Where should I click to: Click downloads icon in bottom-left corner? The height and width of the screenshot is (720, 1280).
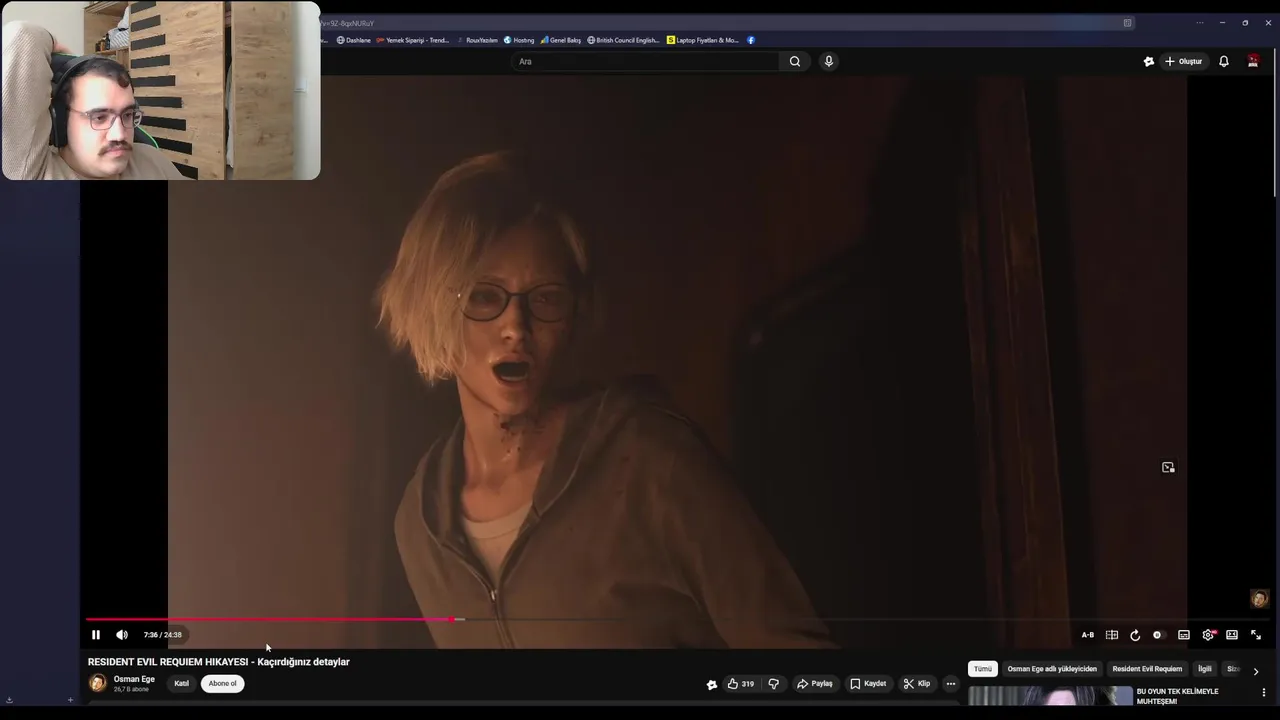[x=9, y=700]
